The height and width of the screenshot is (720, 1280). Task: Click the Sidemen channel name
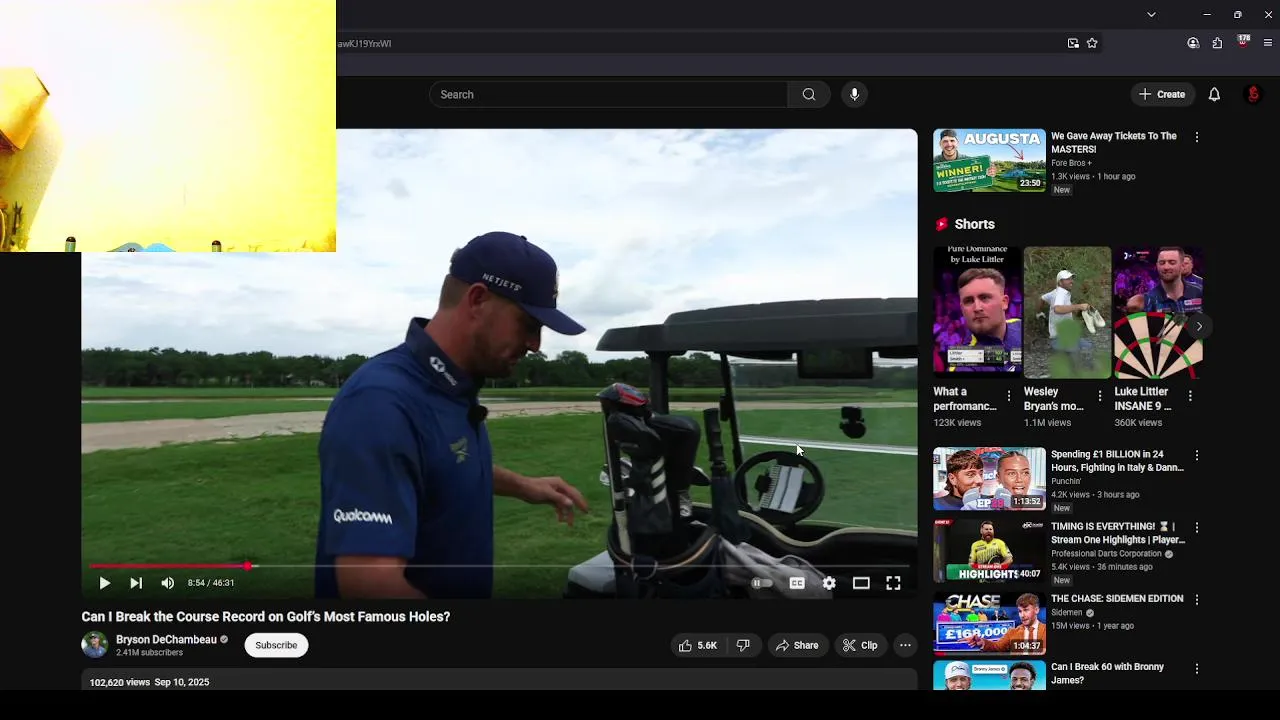click(1067, 613)
